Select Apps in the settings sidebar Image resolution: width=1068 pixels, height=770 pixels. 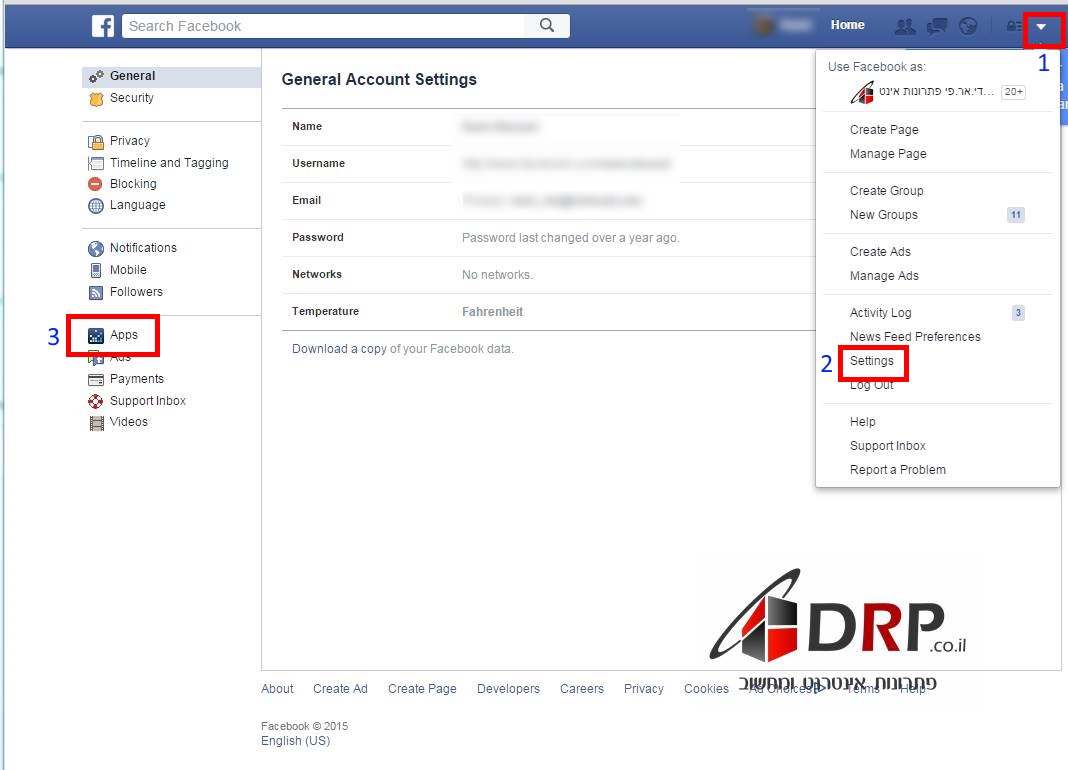[x=123, y=336]
